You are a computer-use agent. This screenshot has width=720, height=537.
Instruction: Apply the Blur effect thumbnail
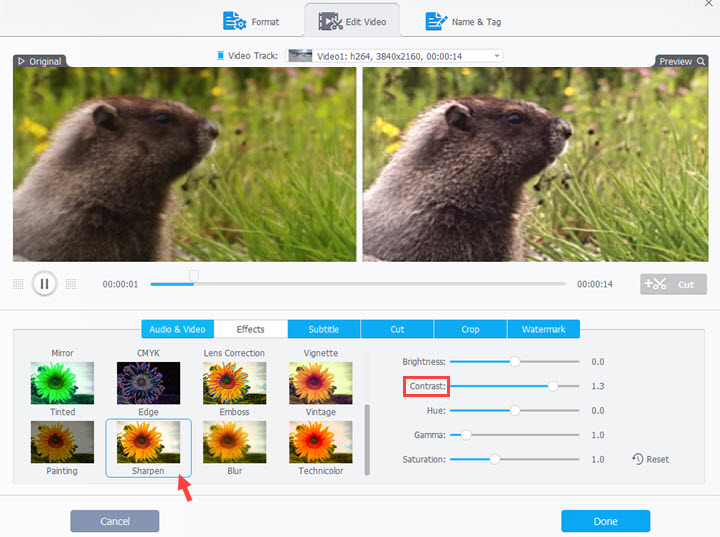click(x=235, y=442)
